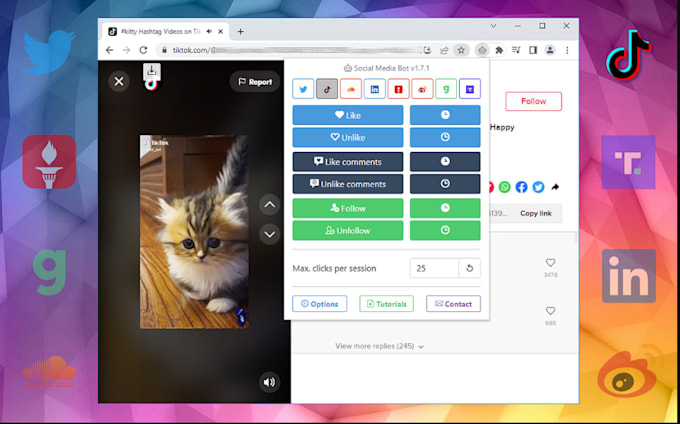Share the video to Facebook
The width and height of the screenshot is (680, 424).
(521, 187)
